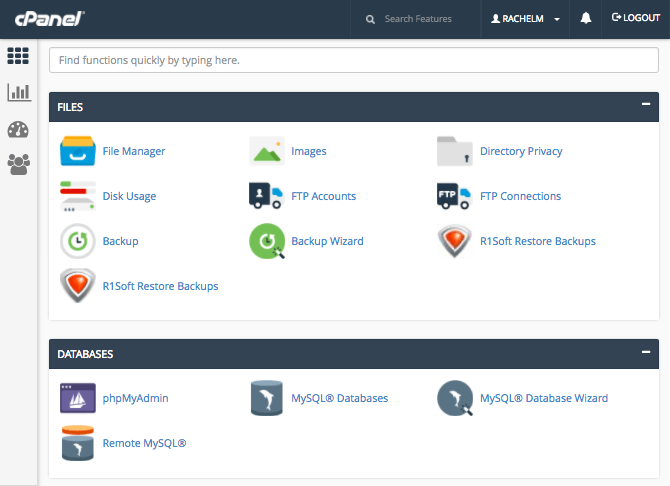This screenshot has width=670, height=486.
Task: Focus the Search Features field
Action: (418, 19)
